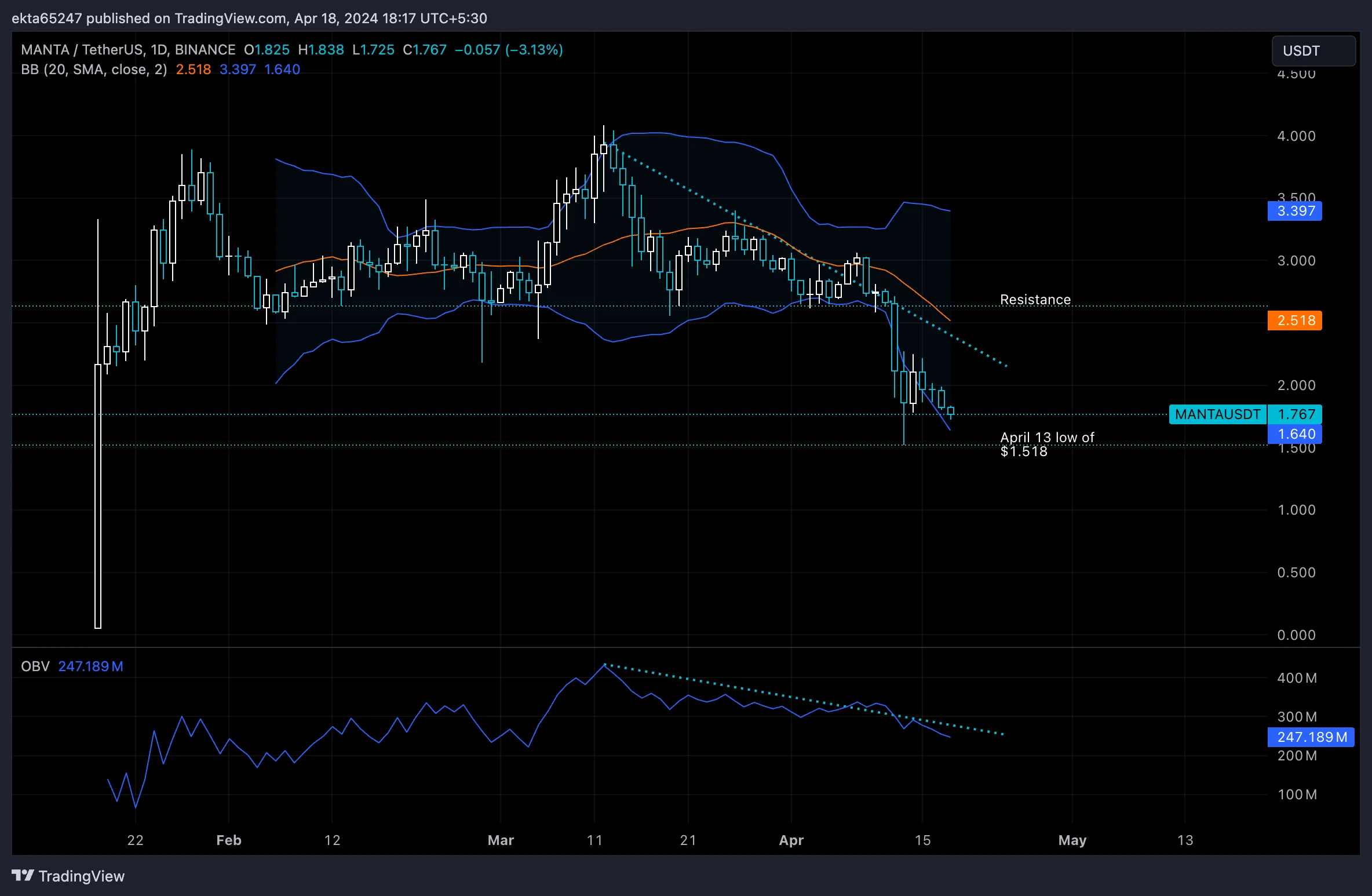1372x896 pixels.
Task: Click the Feb date on time axis
Action: coord(228,840)
